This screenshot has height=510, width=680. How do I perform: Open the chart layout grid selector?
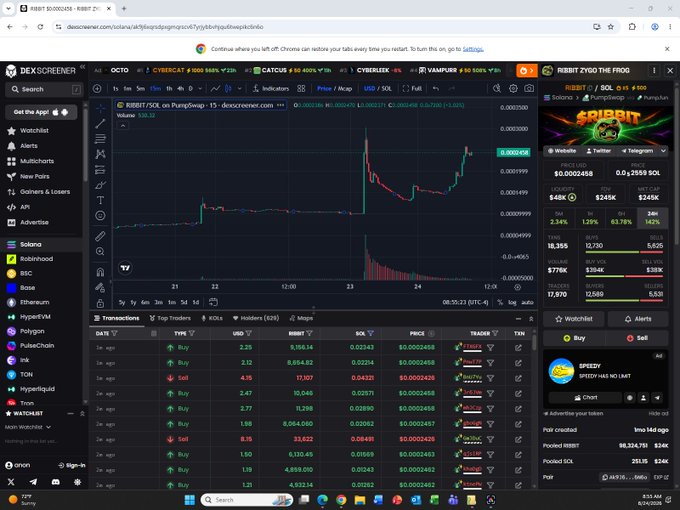click(301, 88)
